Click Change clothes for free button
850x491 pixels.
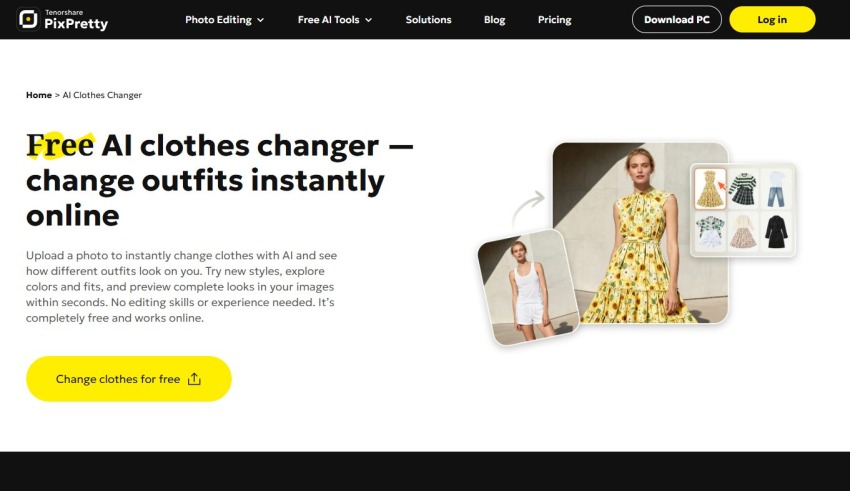pyautogui.click(x=128, y=379)
